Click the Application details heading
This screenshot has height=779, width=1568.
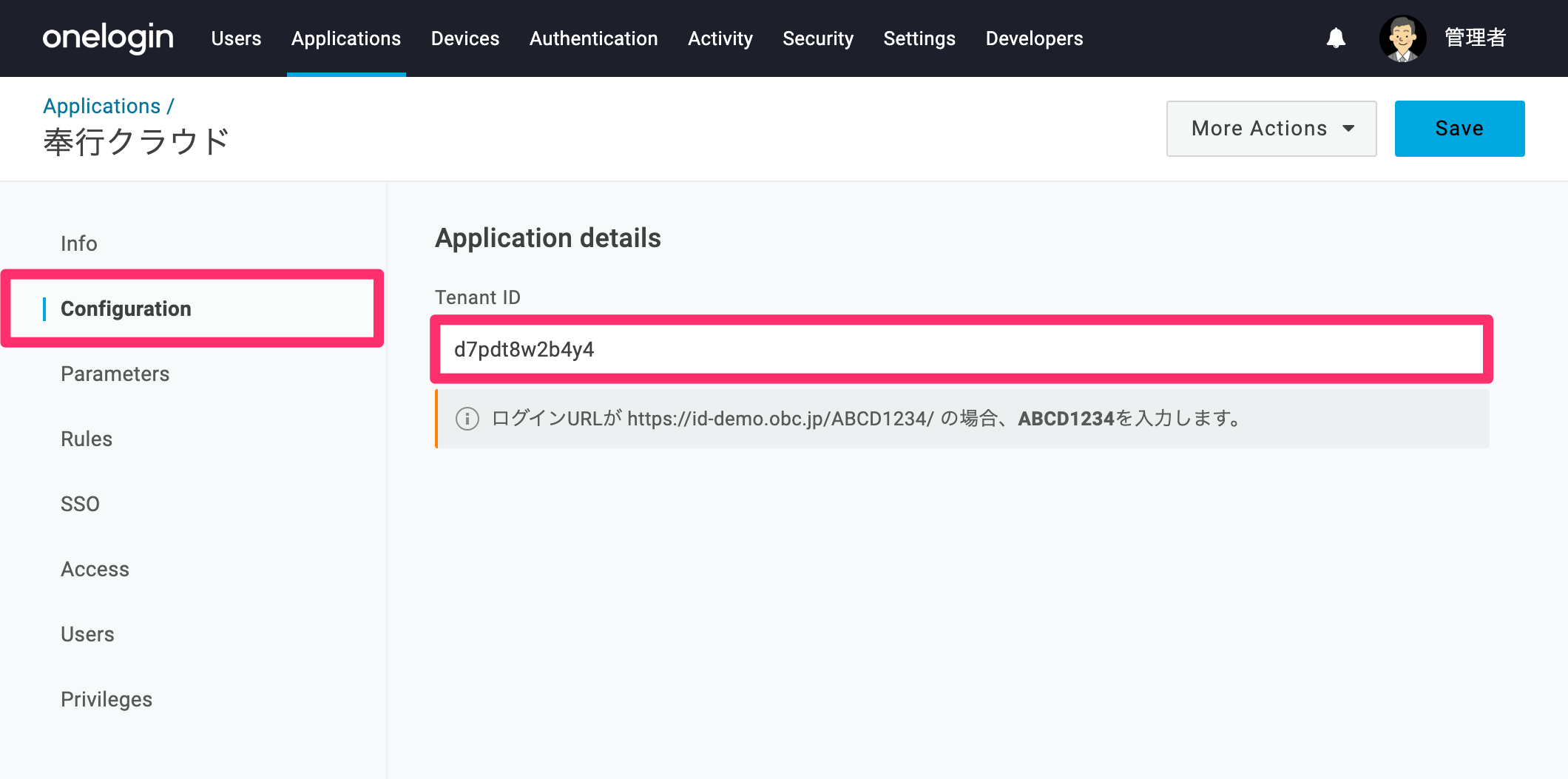548,238
